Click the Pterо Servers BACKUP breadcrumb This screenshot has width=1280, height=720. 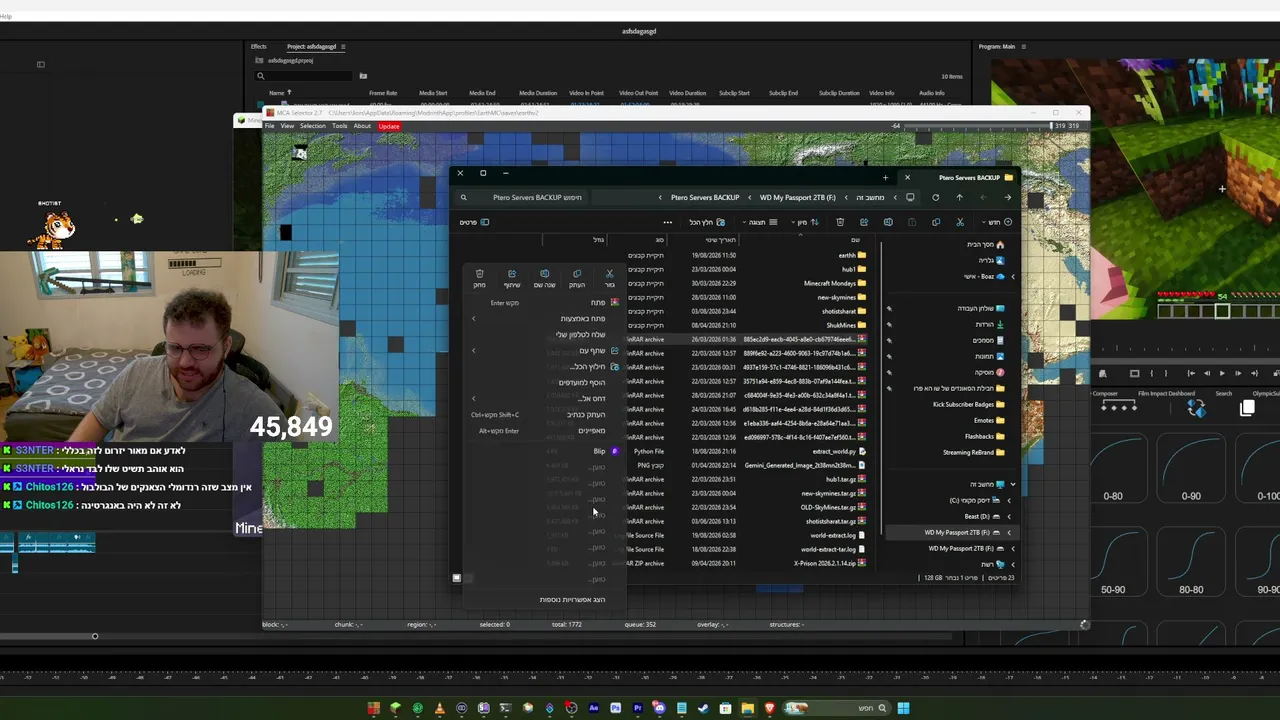[x=705, y=197]
